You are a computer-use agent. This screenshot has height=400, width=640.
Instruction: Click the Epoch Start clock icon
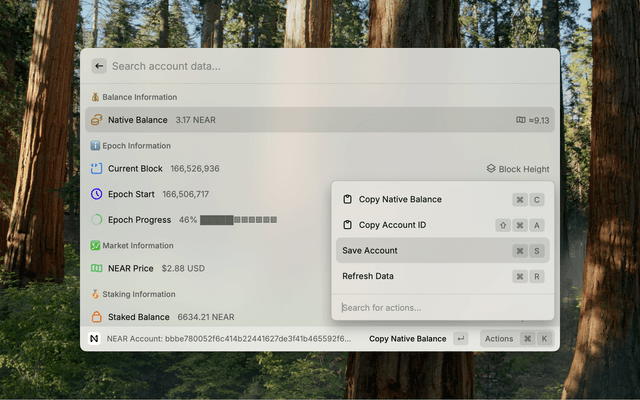[96, 194]
